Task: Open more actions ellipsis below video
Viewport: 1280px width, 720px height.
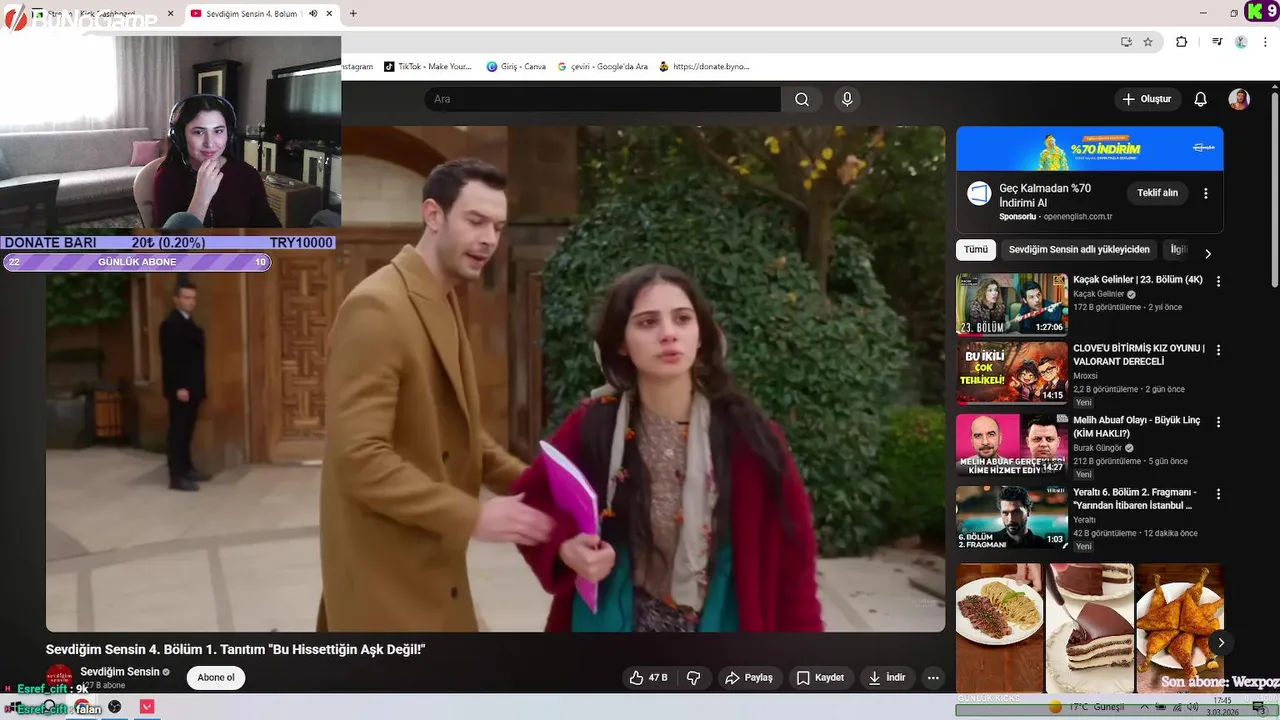Action: (x=933, y=678)
